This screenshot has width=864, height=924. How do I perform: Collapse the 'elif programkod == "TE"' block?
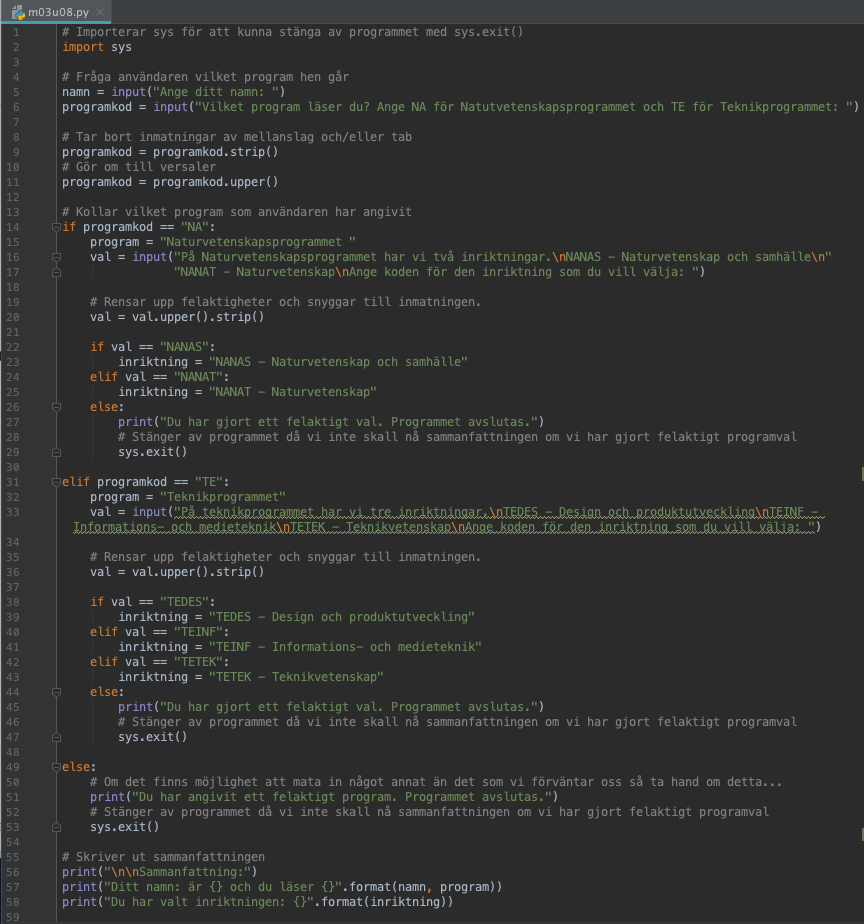[56, 482]
